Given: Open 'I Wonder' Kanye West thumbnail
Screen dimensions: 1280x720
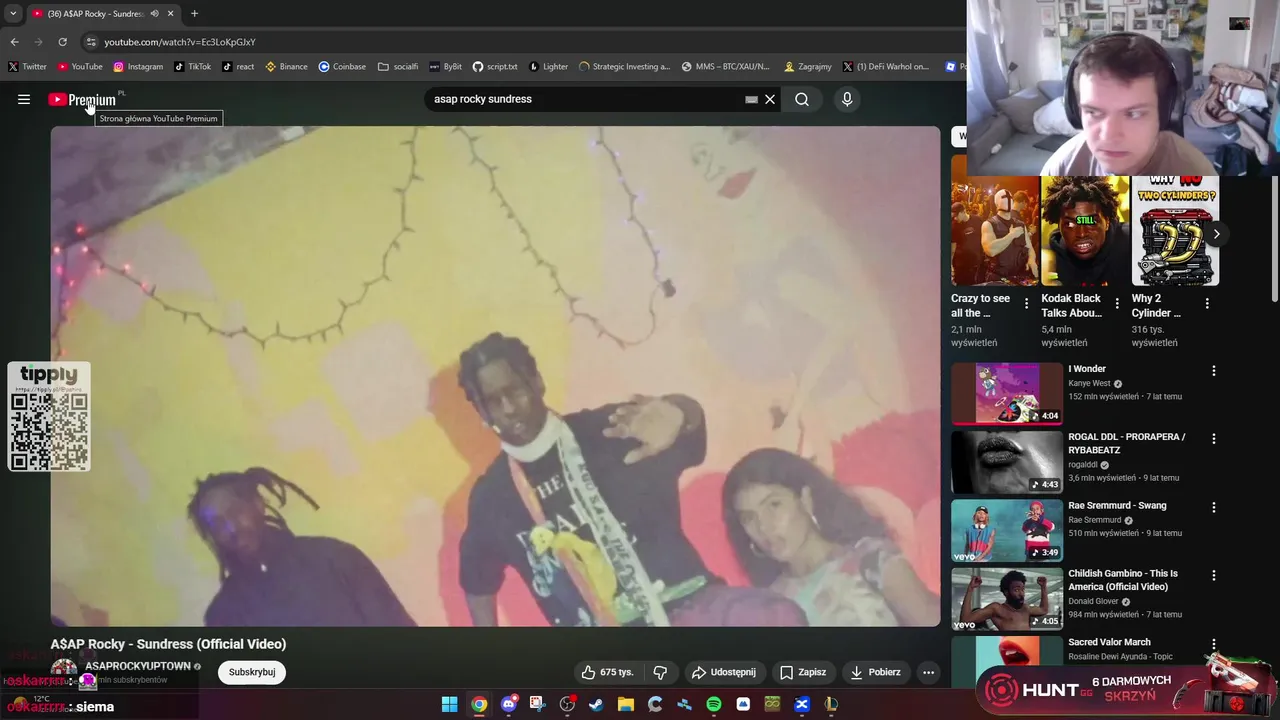Looking at the screenshot, I should point(1006,393).
